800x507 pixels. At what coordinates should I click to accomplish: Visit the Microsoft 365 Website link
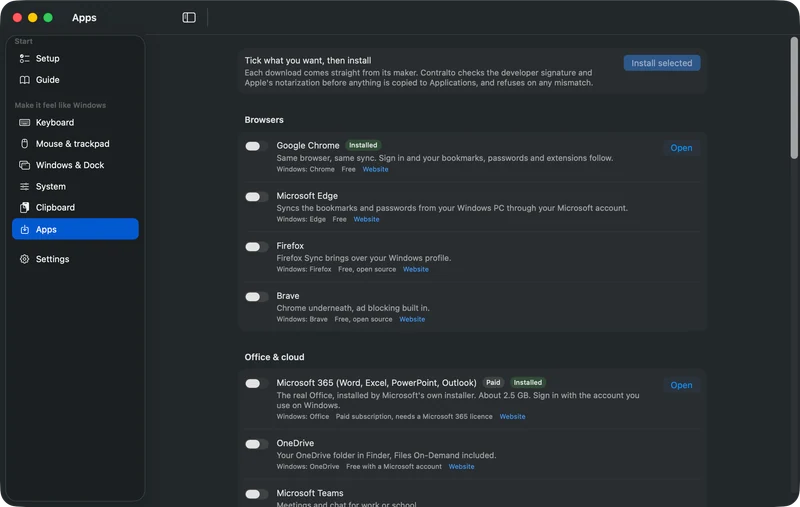point(512,417)
